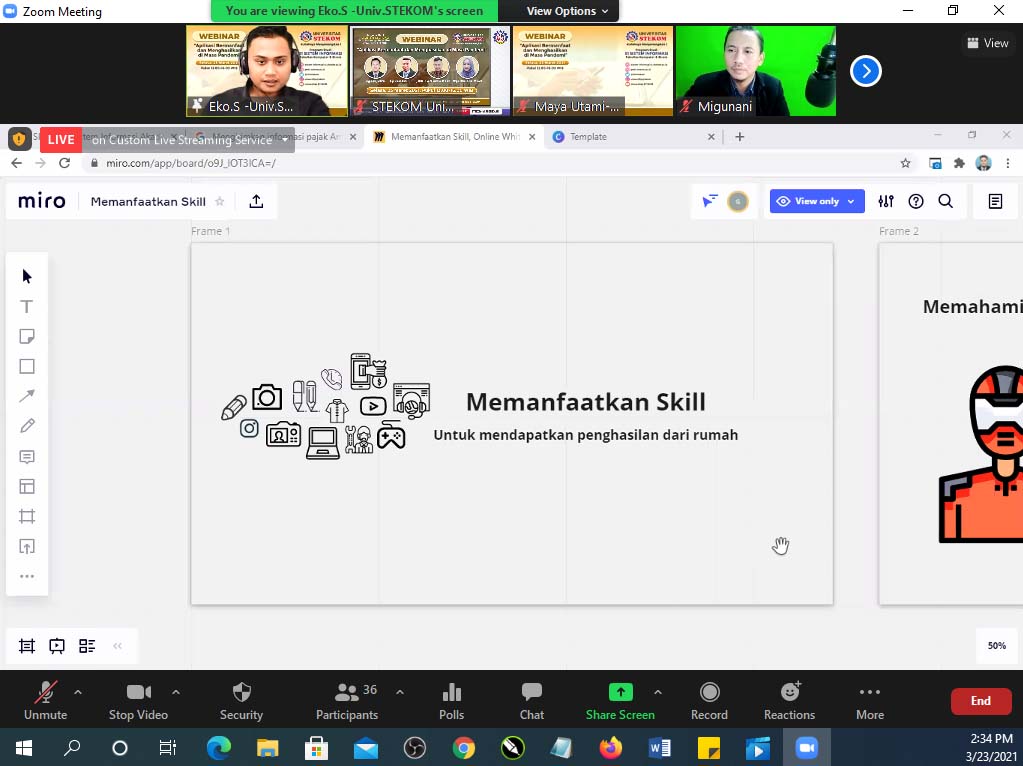Viewport: 1023px width, 766px height.
Task: Click the Miro logo
Action: [42, 201]
